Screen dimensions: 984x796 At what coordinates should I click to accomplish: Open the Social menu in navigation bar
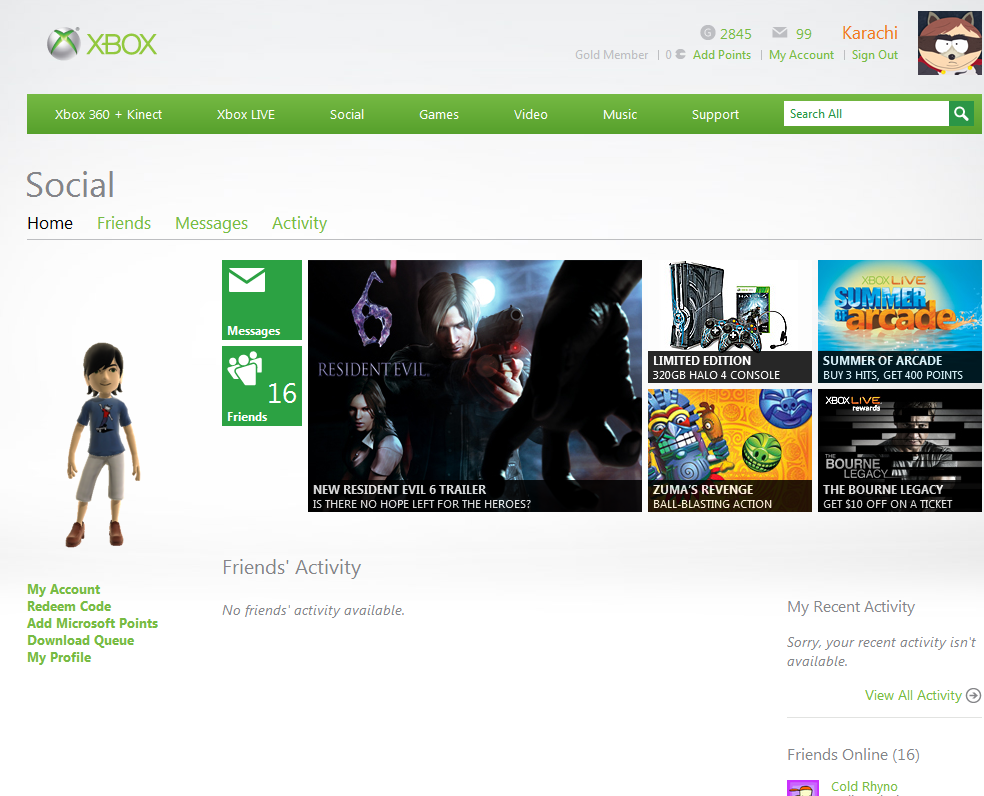tap(347, 114)
